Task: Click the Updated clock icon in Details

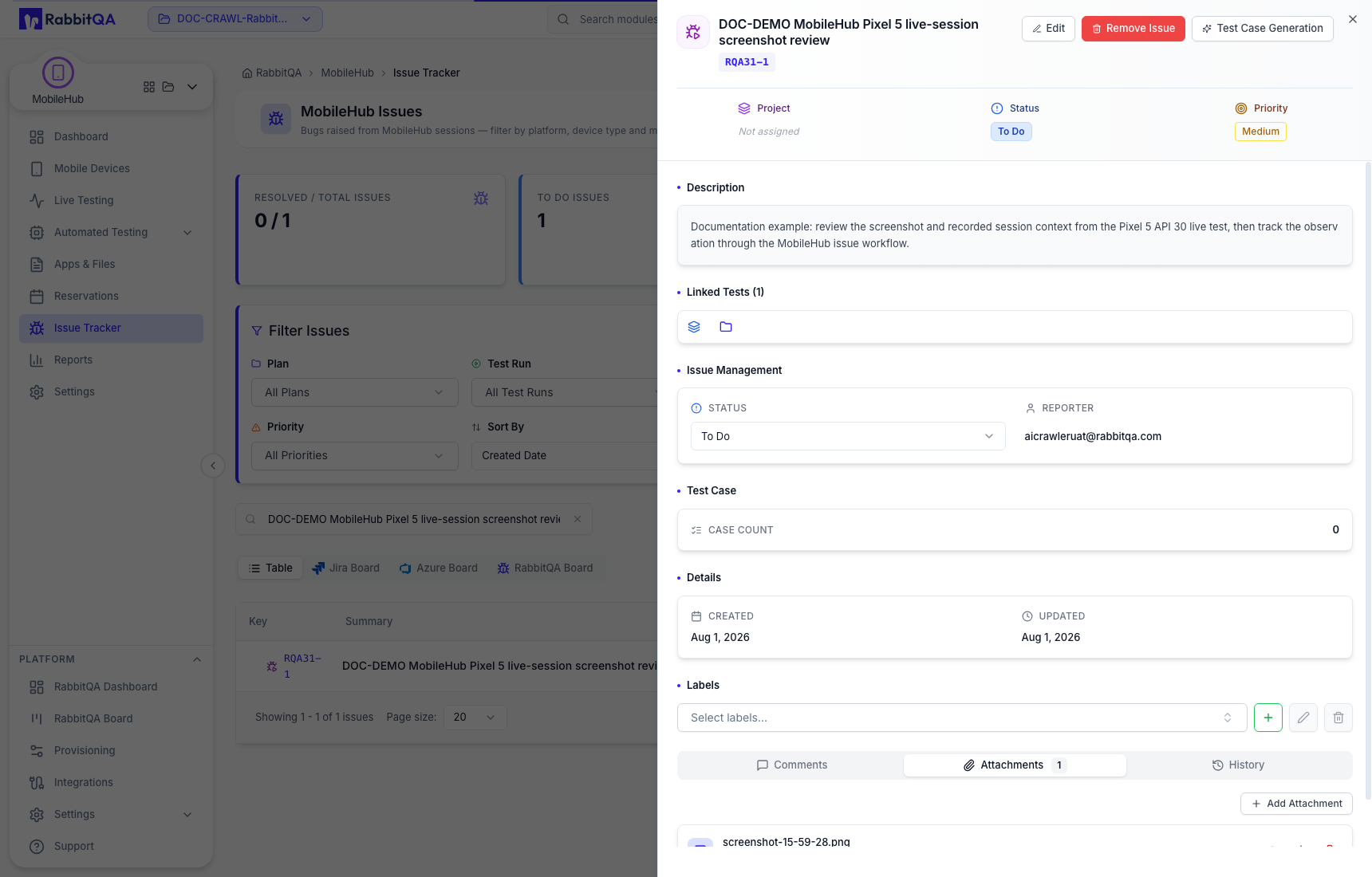Action: click(1027, 616)
